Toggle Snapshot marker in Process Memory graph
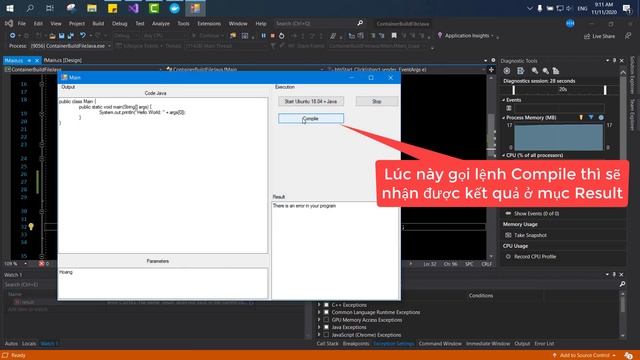Screen dimensions: 640x360 point(591,118)
